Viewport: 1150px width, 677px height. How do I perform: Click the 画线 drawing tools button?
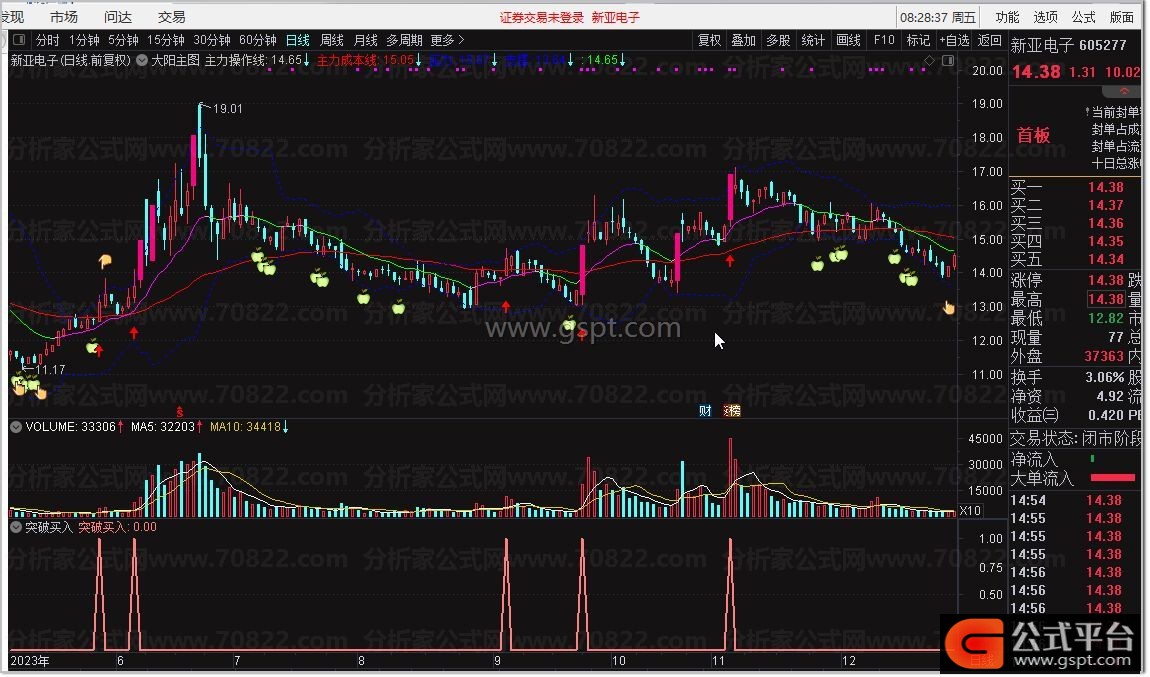[849, 40]
